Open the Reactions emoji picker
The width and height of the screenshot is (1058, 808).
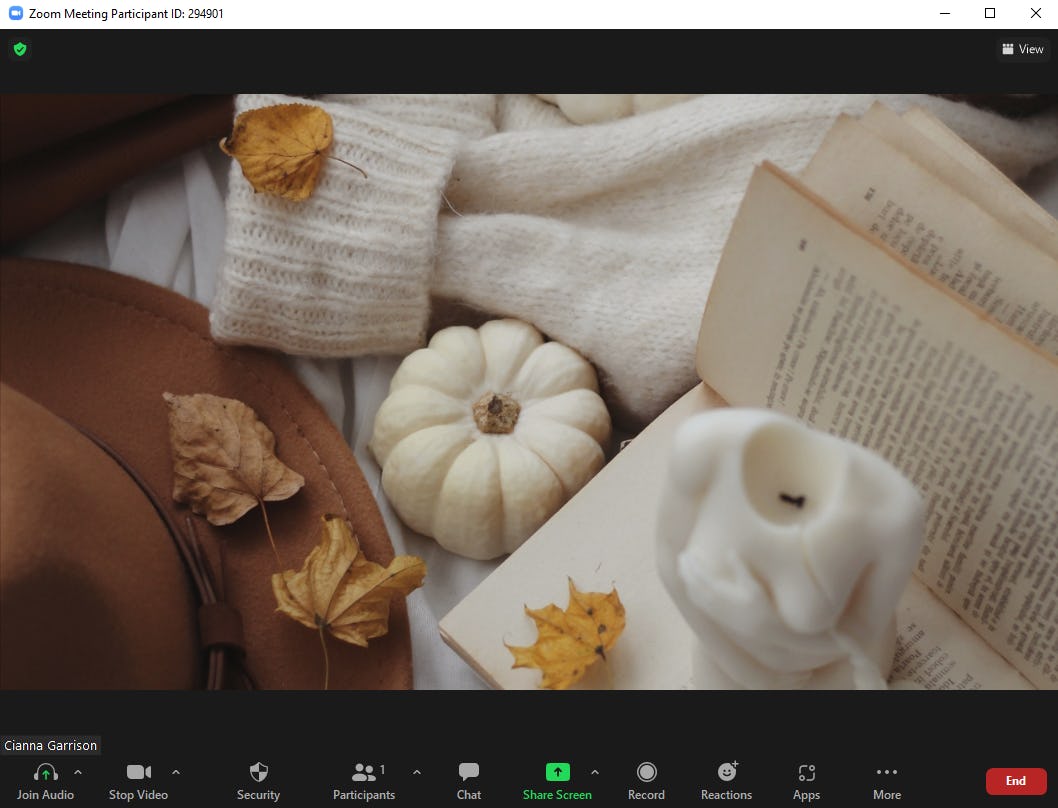726,771
